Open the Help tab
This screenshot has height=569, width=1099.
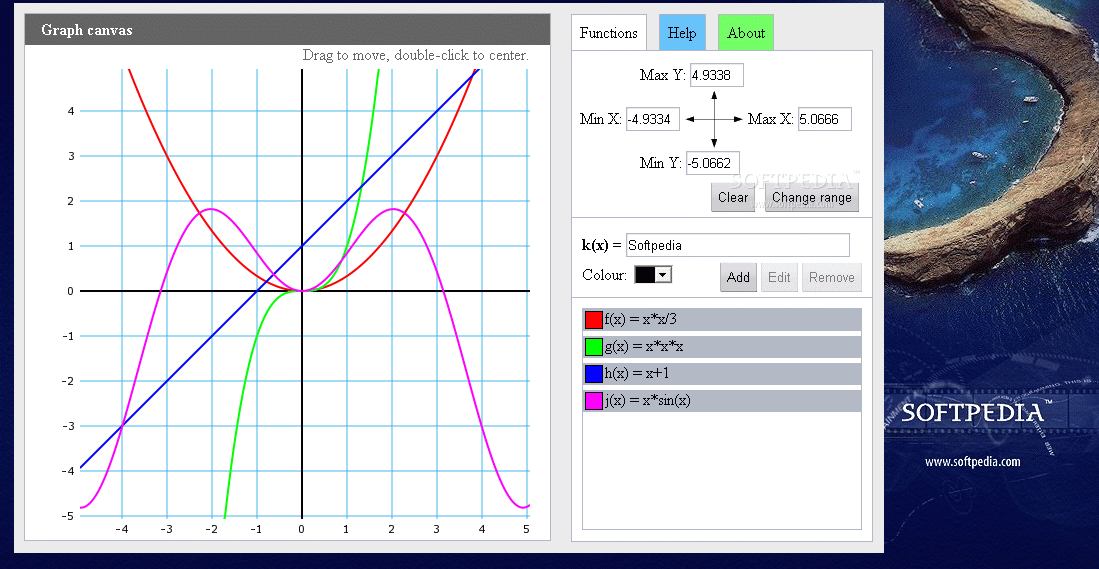[682, 33]
